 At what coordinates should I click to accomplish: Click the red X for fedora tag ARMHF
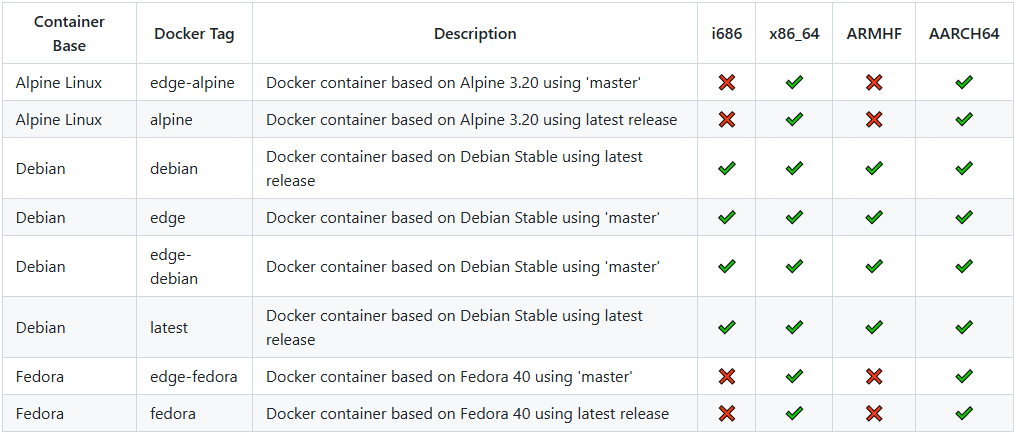point(874,414)
